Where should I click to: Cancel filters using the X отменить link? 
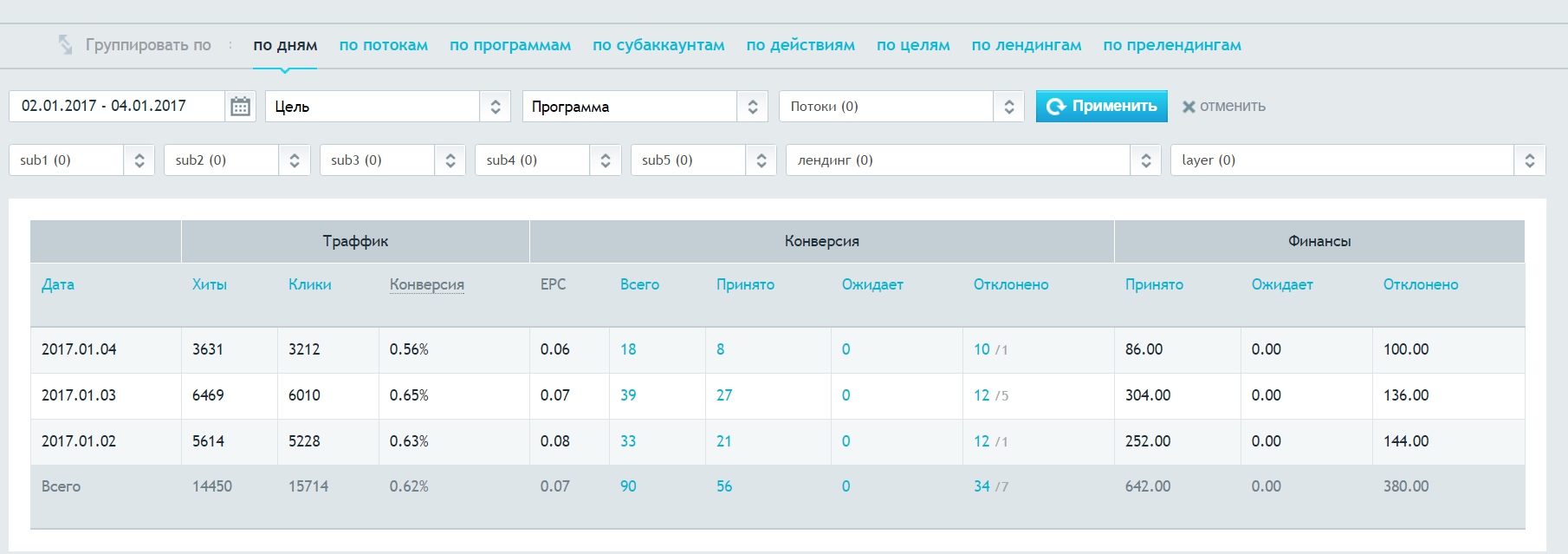(1223, 107)
